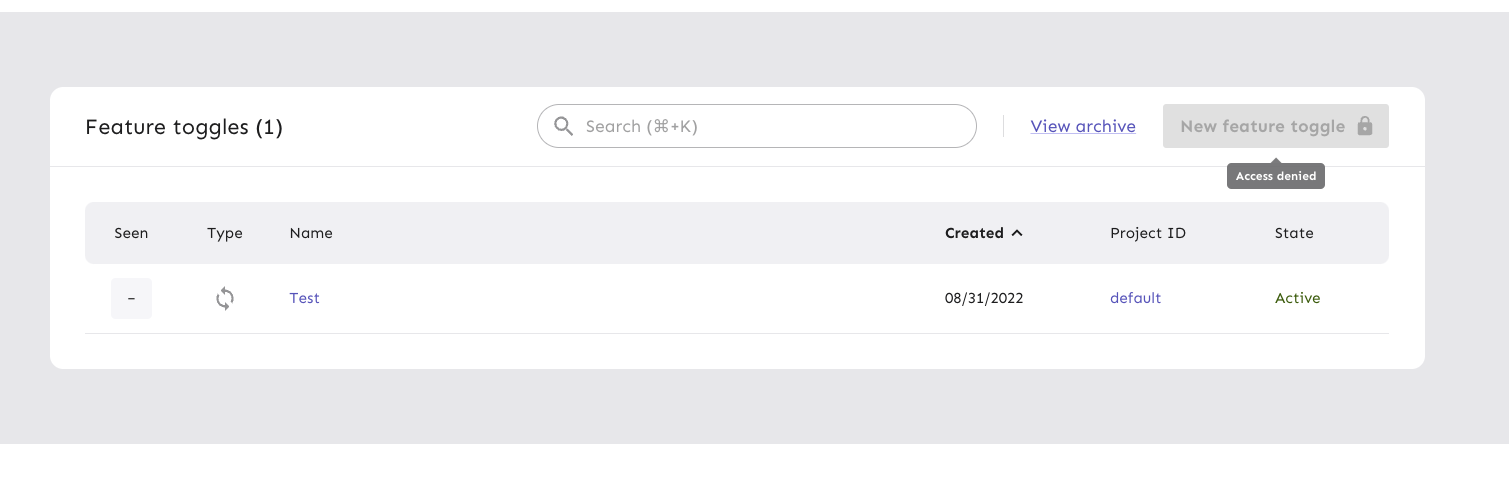This screenshot has width=1509, height=497.
Task: Open the default project link
Action: (1135, 298)
